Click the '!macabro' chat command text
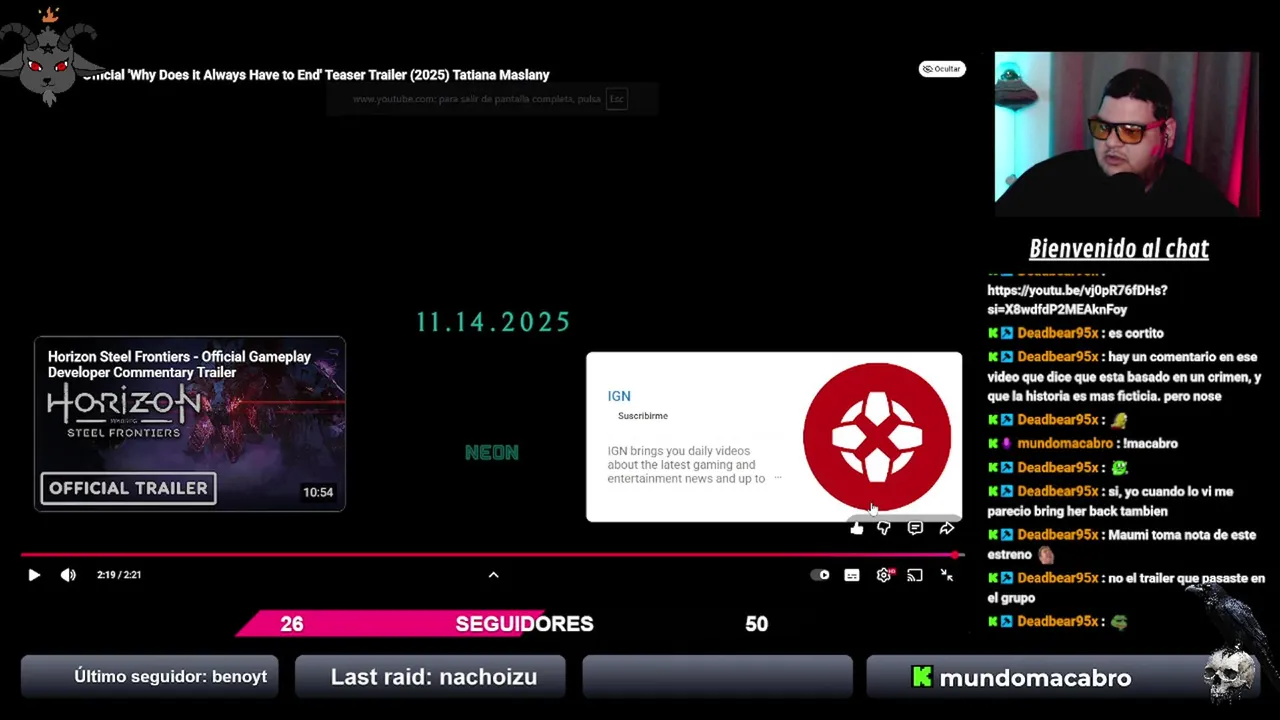The height and width of the screenshot is (720, 1280). [1150, 443]
